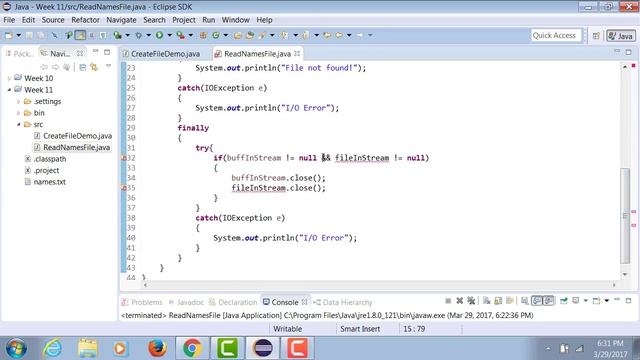Image resolution: width=640 pixels, height=360 pixels.
Task: Run the program with green Run button
Action: coord(159,36)
